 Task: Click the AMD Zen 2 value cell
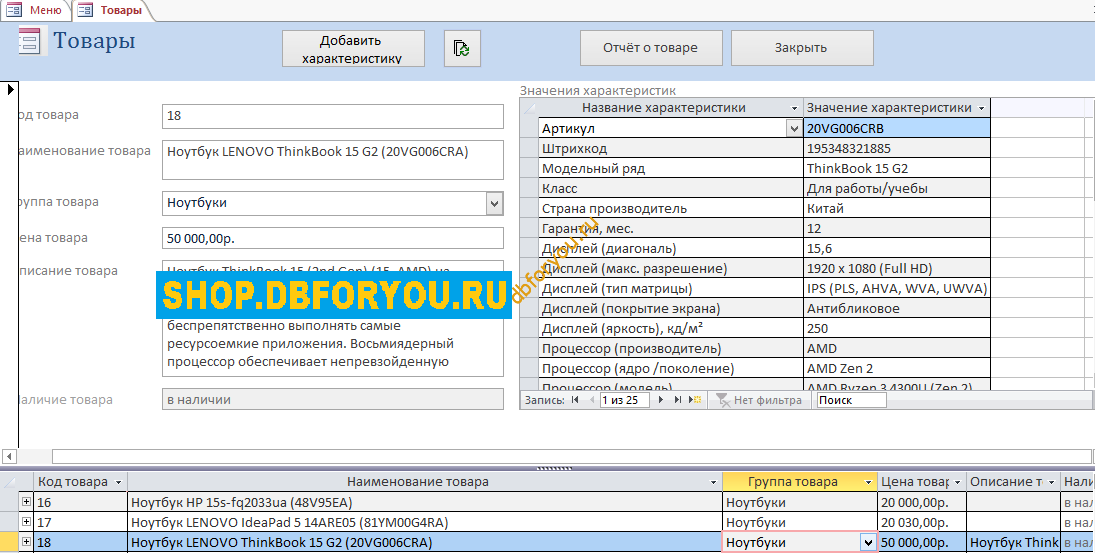coord(897,369)
